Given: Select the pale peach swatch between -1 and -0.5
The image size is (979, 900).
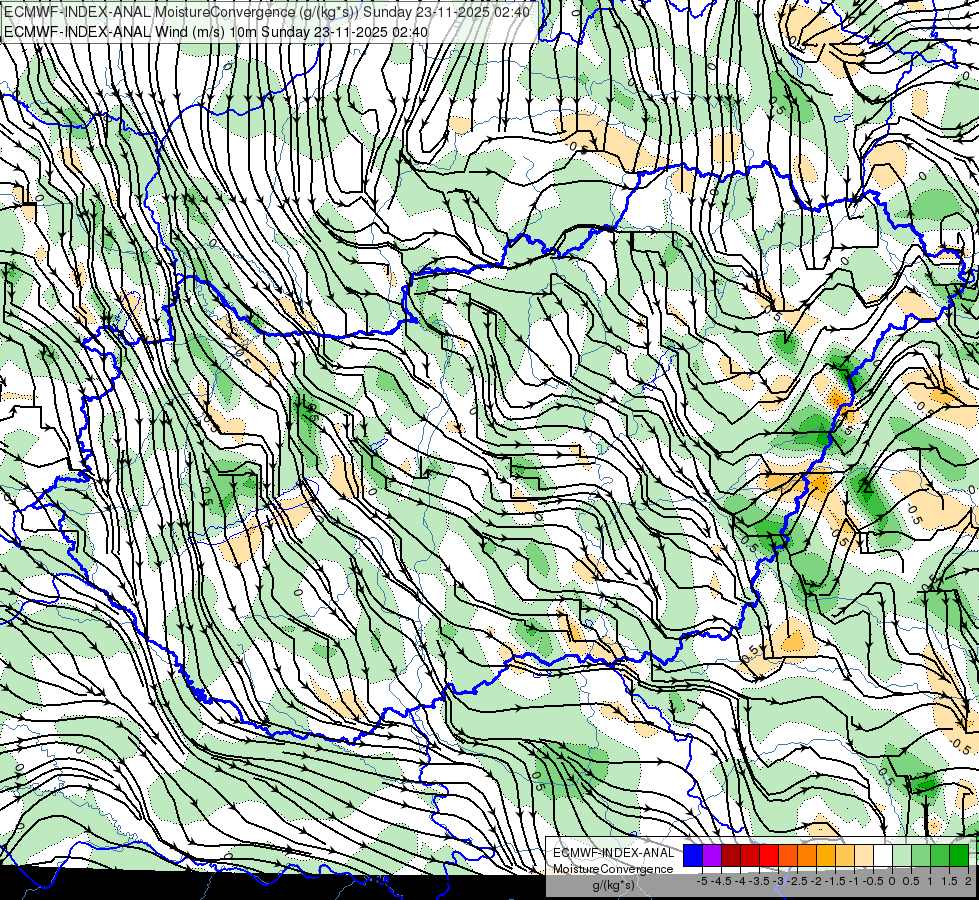Looking at the screenshot, I should (x=864, y=856).
